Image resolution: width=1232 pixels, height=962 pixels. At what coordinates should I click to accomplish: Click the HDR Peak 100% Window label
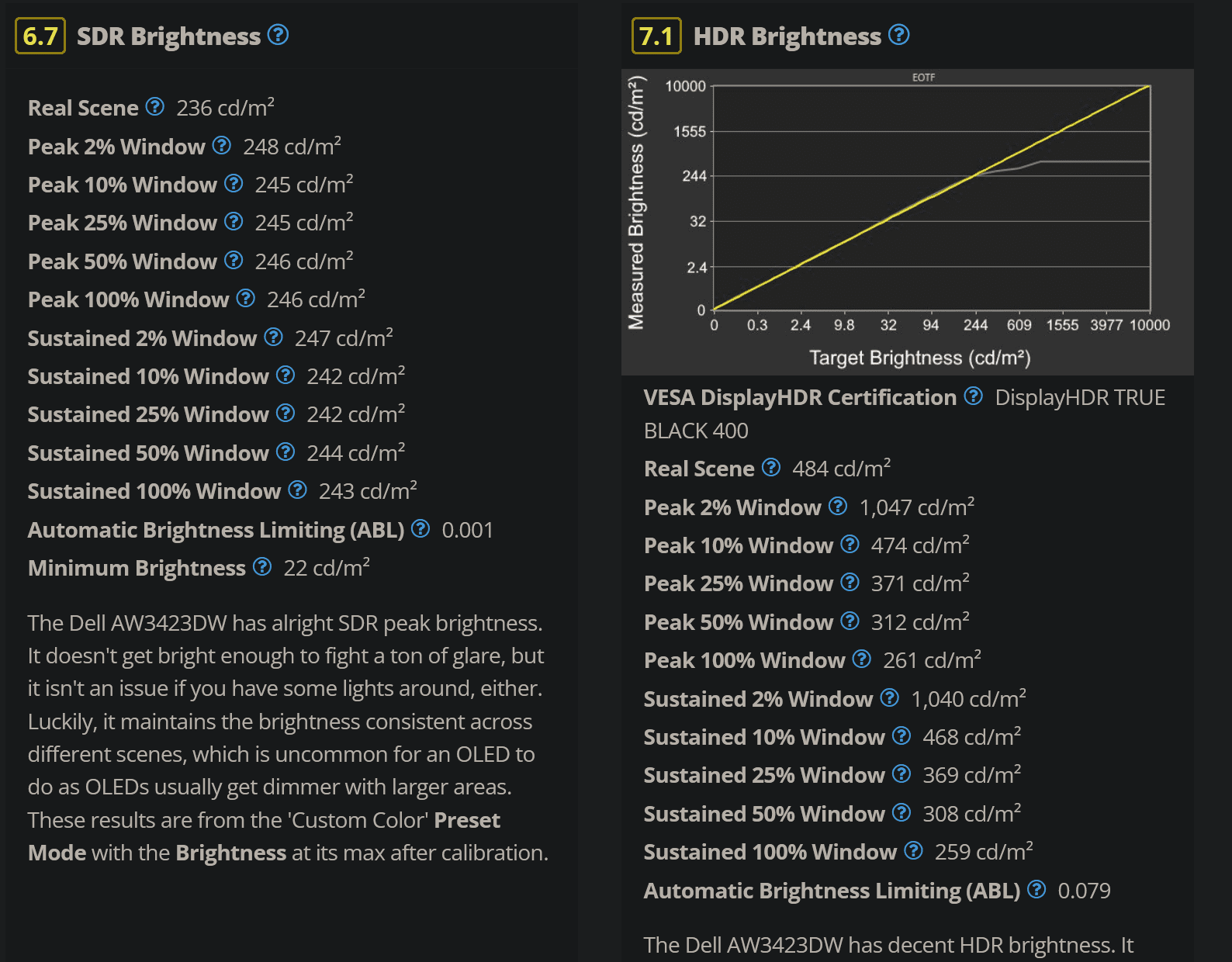[x=745, y=660]
